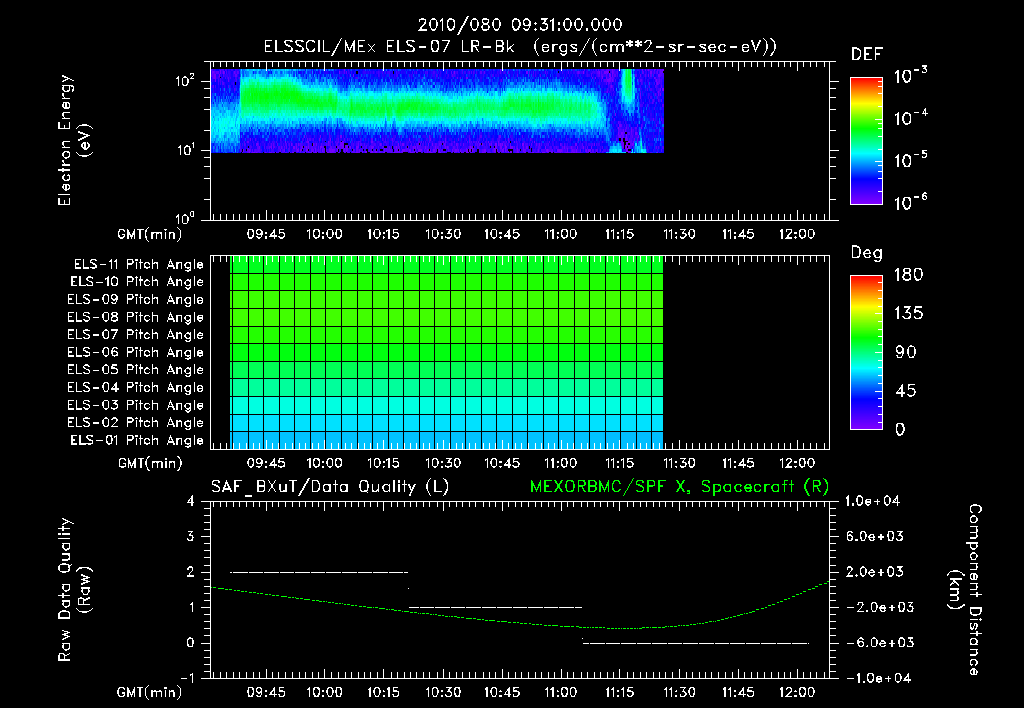Click inside the electron energy spectrogram

[x=438, y=110]
